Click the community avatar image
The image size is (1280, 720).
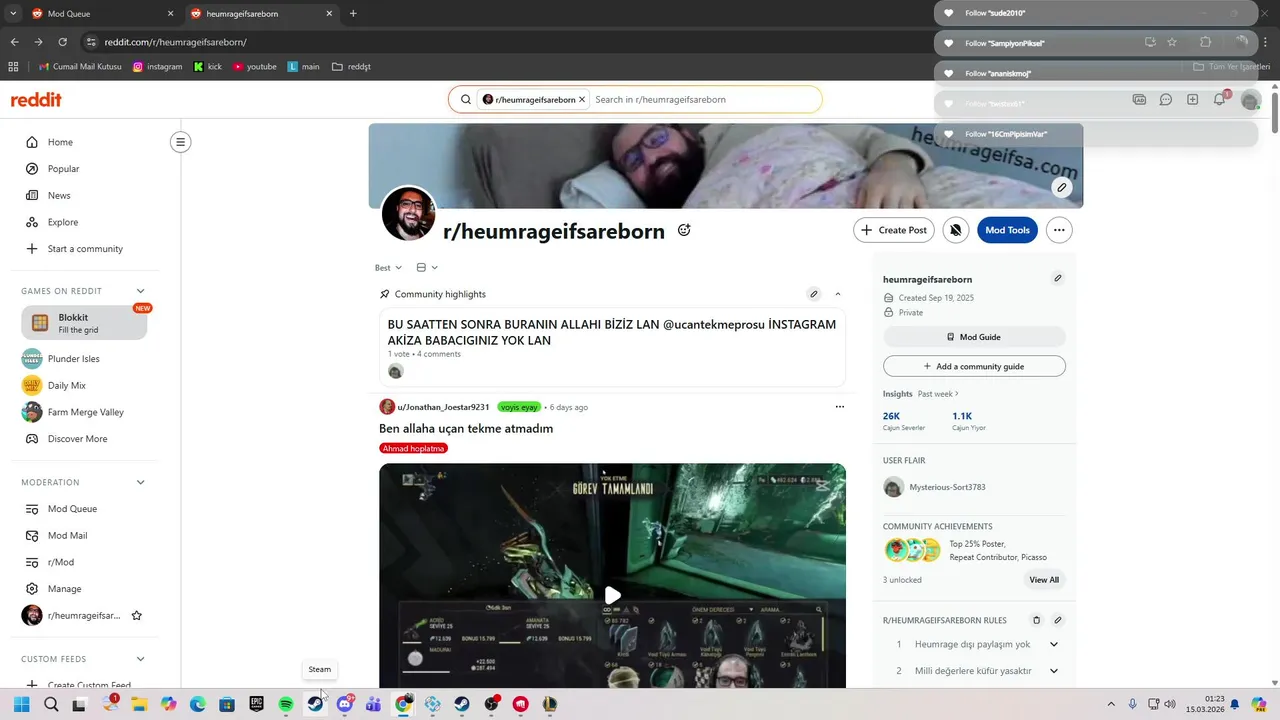coord(409,214)
